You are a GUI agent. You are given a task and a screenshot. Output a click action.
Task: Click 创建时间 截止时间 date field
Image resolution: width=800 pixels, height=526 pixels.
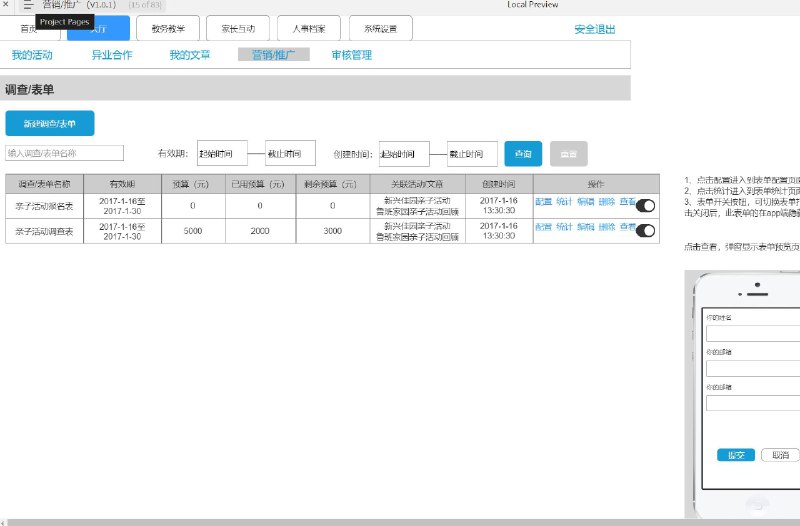(472, 154)
